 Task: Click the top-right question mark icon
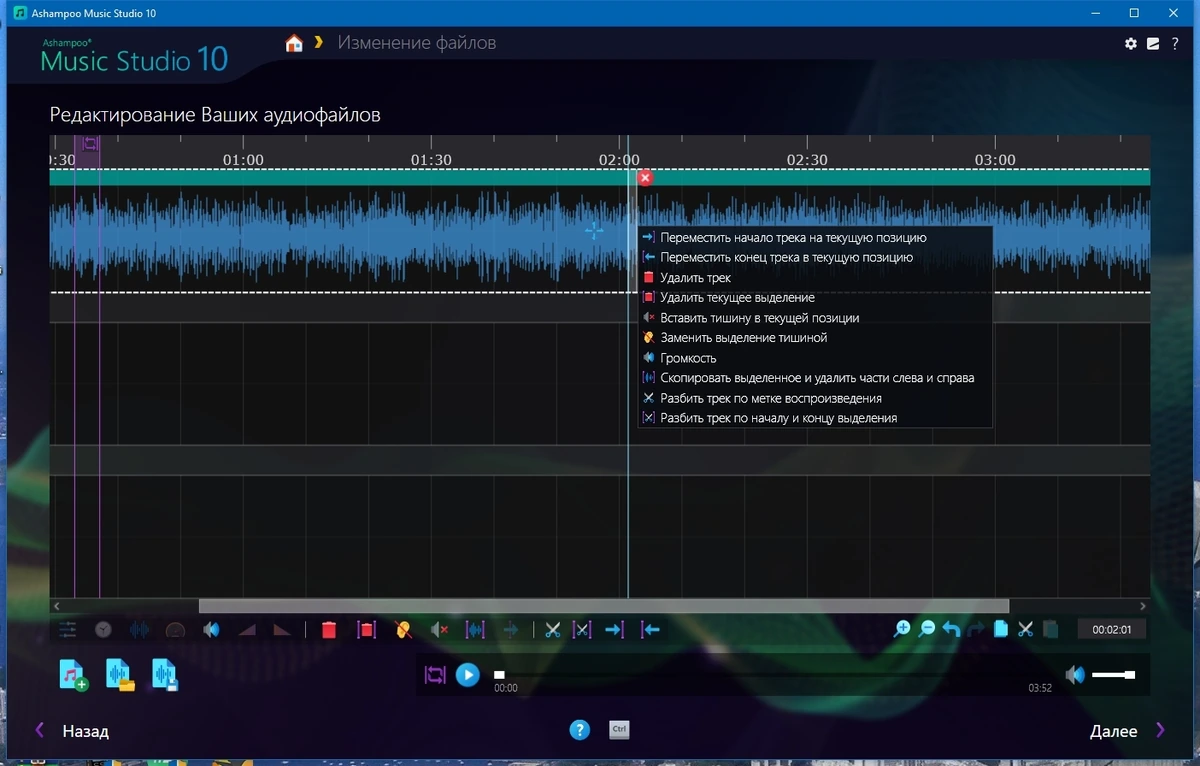(1175, 43)
